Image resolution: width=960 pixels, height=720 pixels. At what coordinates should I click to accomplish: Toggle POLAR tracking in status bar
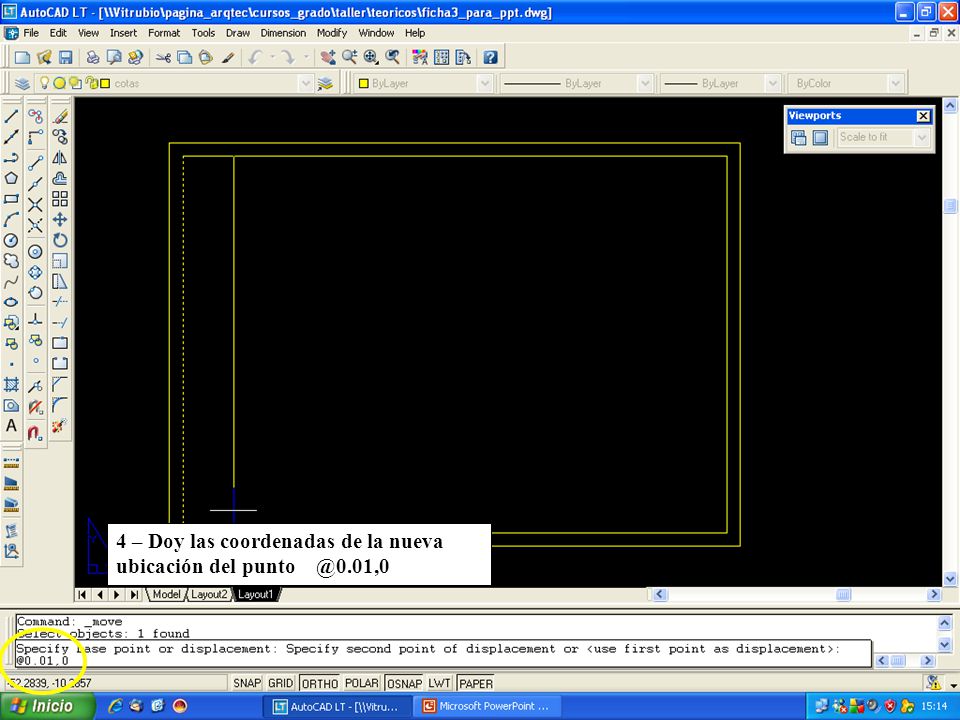[x=362, y=683]
